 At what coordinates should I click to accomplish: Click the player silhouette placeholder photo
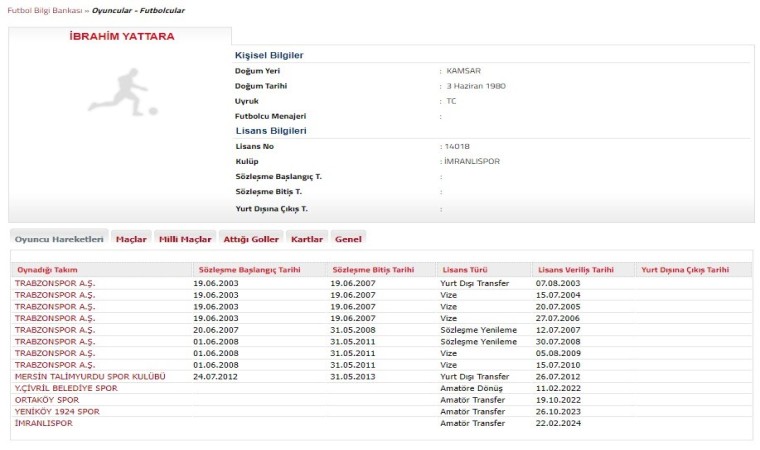tap(120, 91)
